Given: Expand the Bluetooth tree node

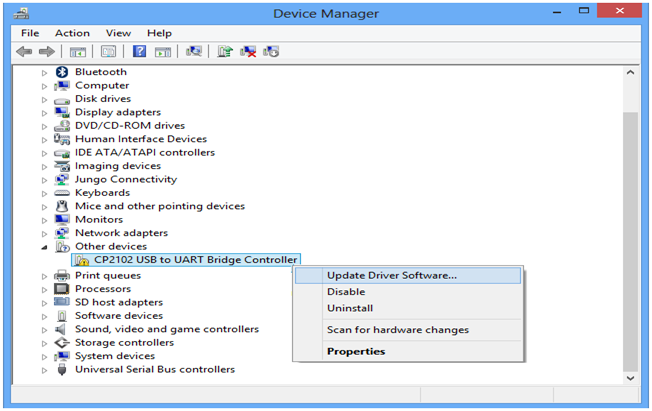Looking at the screenshot, I should coord(44,72).
